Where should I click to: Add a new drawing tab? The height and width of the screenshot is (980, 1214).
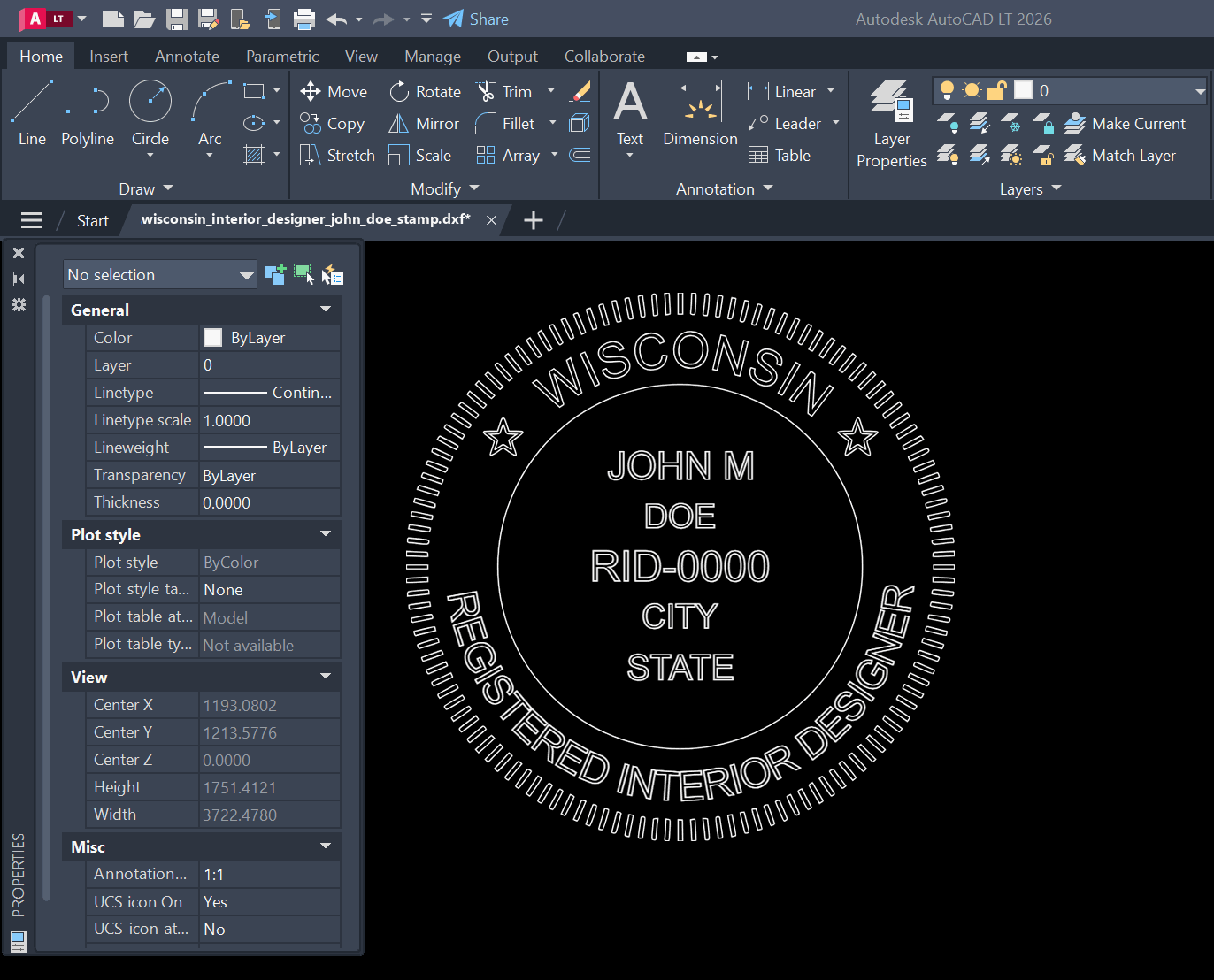click(x=534, y=220)
